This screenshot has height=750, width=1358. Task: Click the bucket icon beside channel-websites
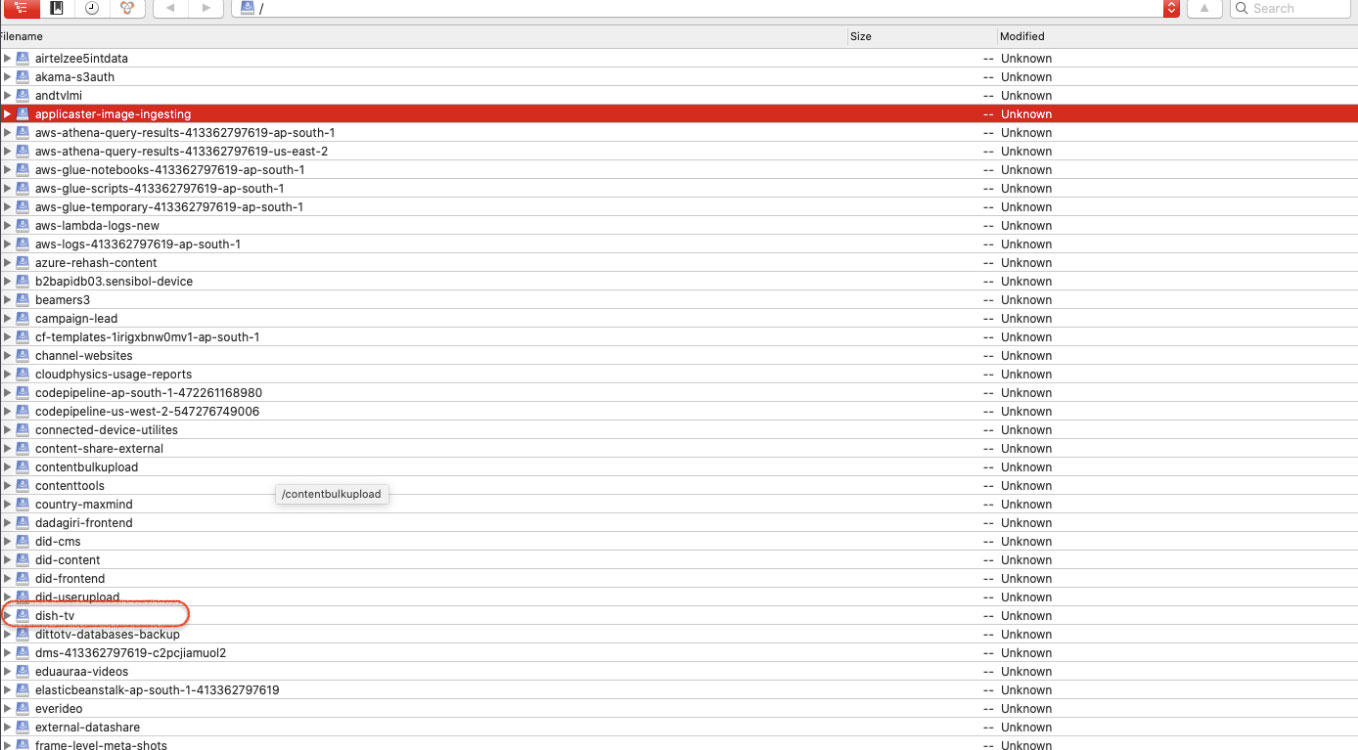pos(22,355)
